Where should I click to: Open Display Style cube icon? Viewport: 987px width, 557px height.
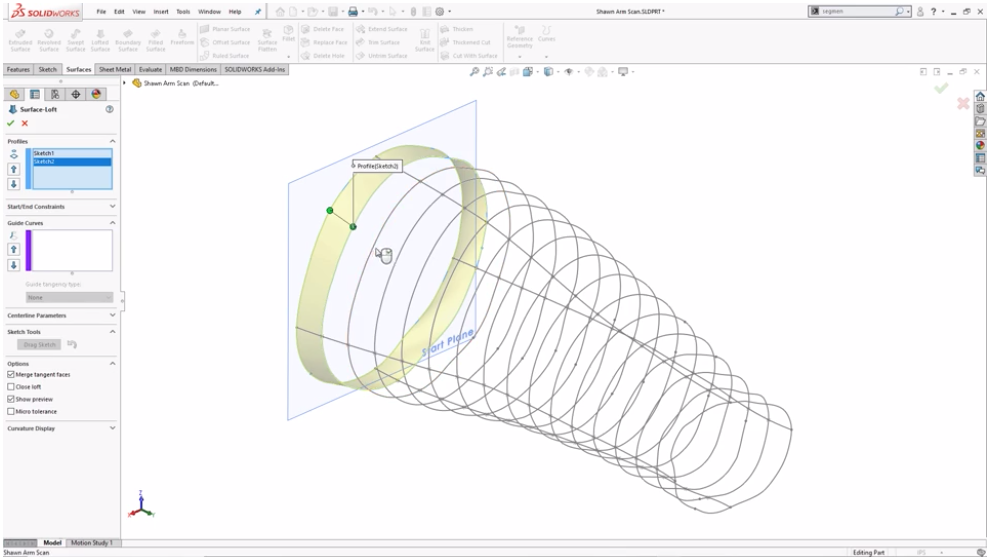[x=548, y=72]
